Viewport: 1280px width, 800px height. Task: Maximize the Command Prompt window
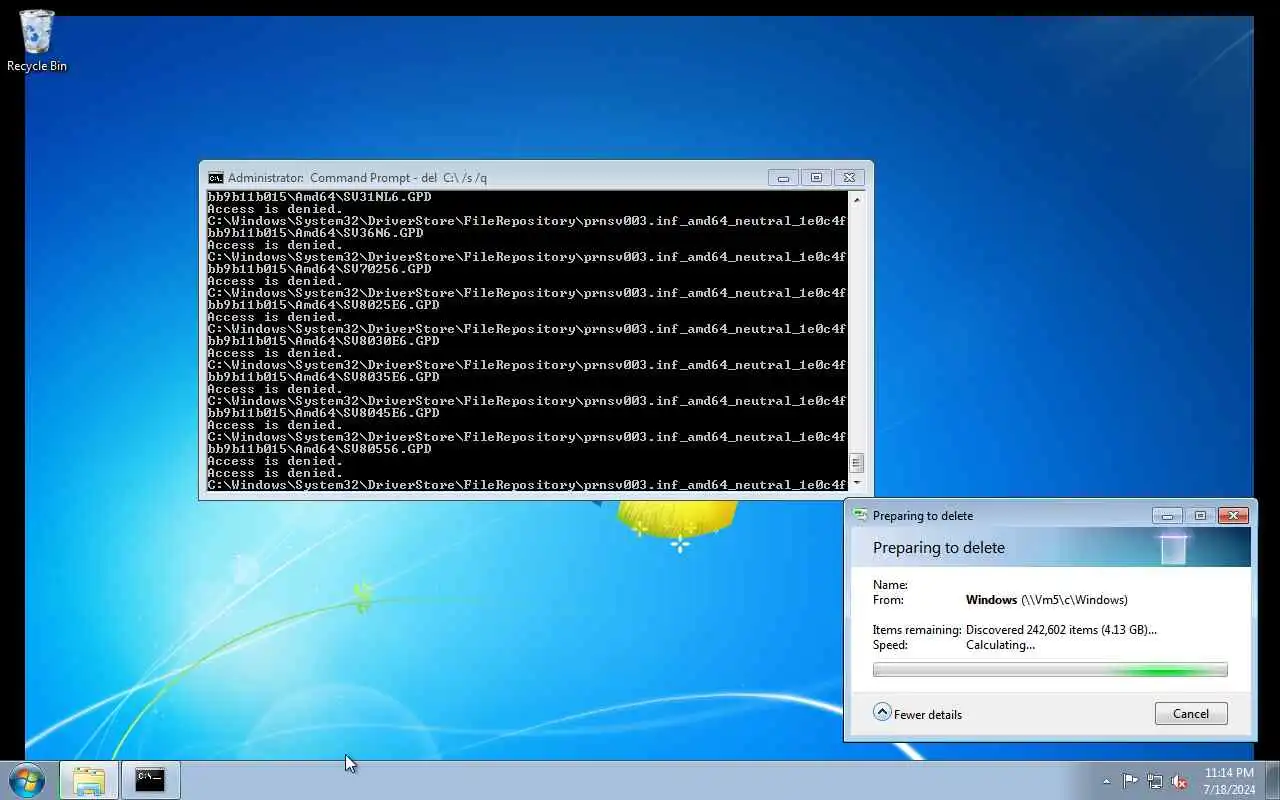[x=816, y=178]
